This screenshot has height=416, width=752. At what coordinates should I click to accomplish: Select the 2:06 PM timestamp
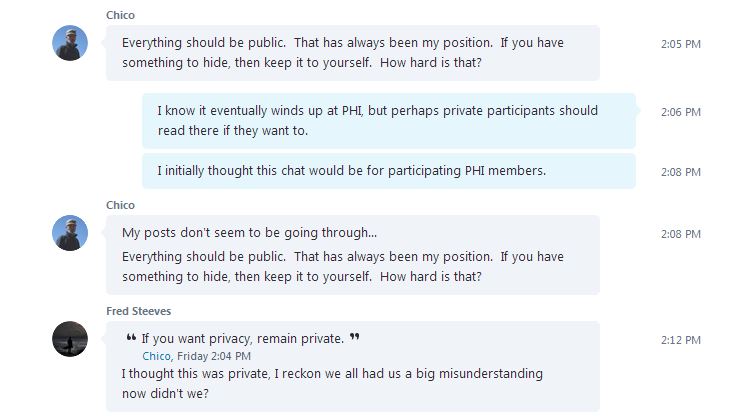[x=681, y=112]
